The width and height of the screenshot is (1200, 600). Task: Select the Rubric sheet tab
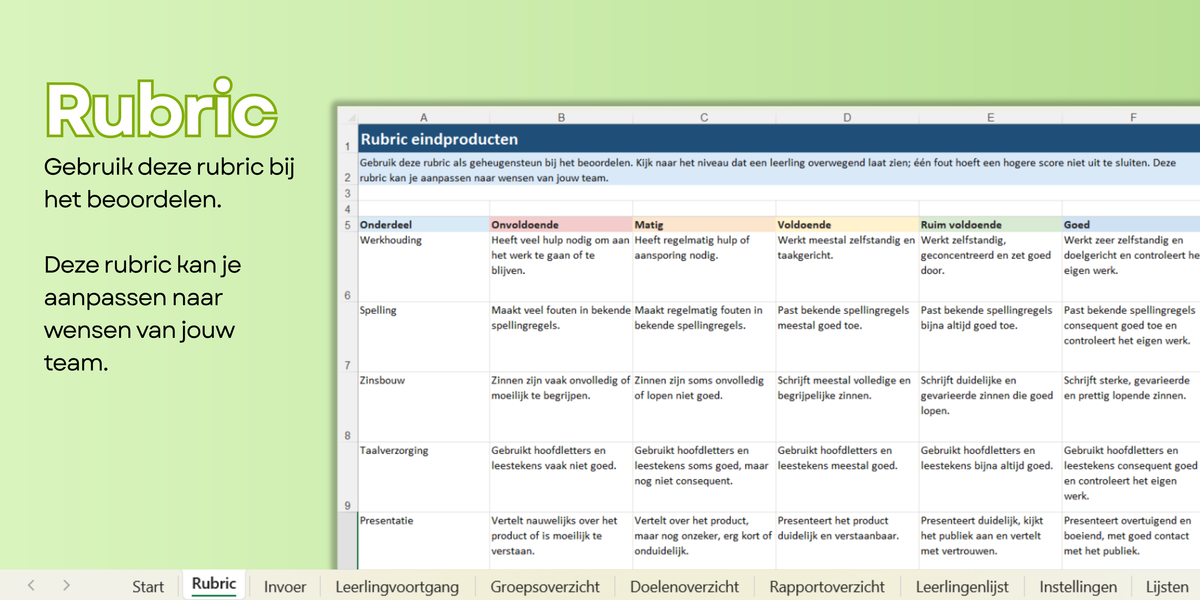pos(214,585)
